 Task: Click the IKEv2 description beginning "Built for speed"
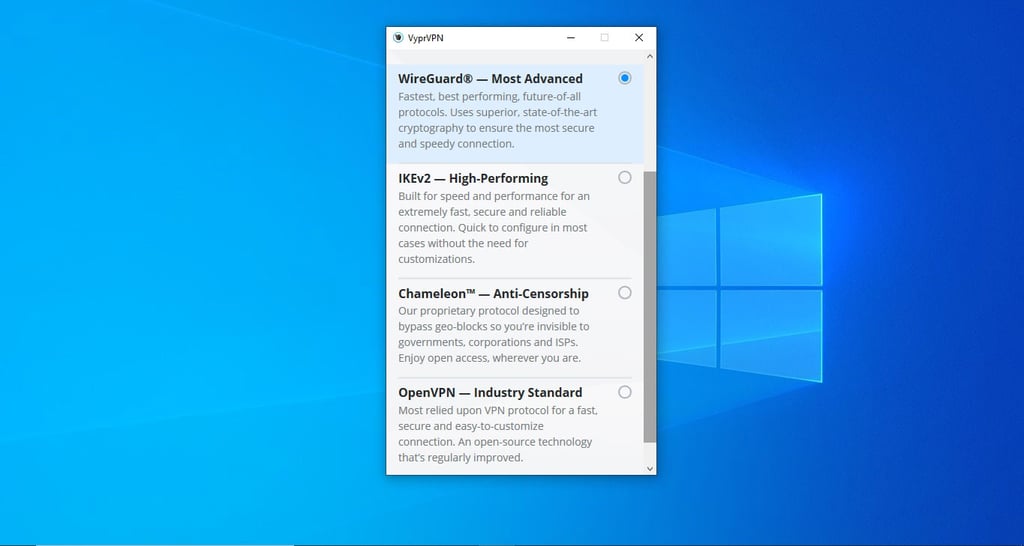(494, 227)
